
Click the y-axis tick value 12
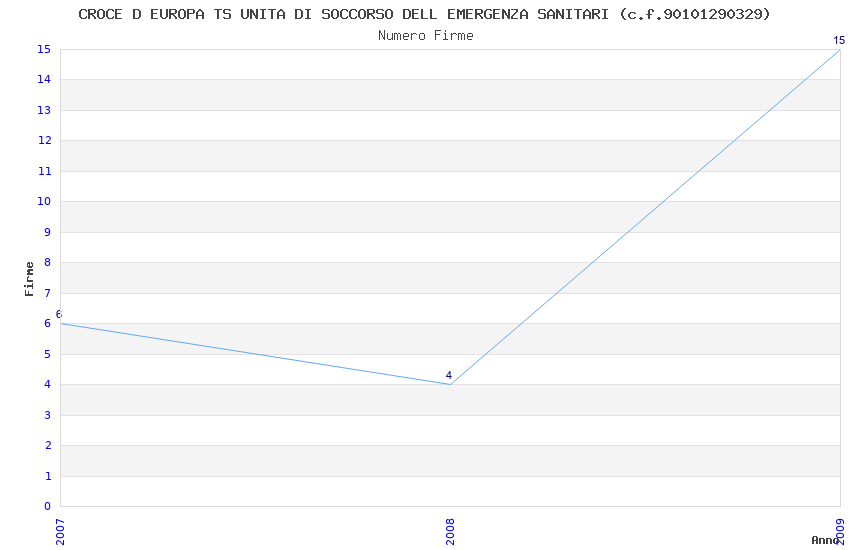[44, 140]
